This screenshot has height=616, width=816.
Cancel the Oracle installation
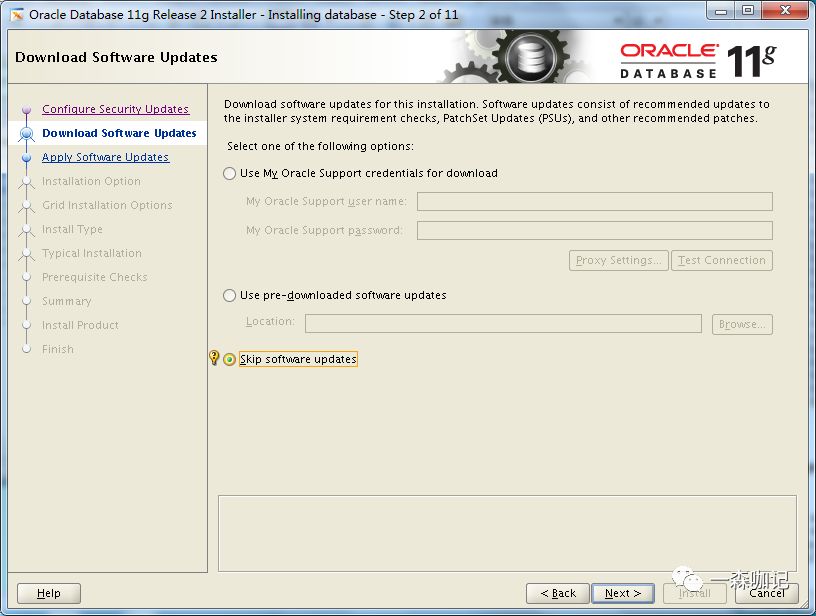point(767,593)
